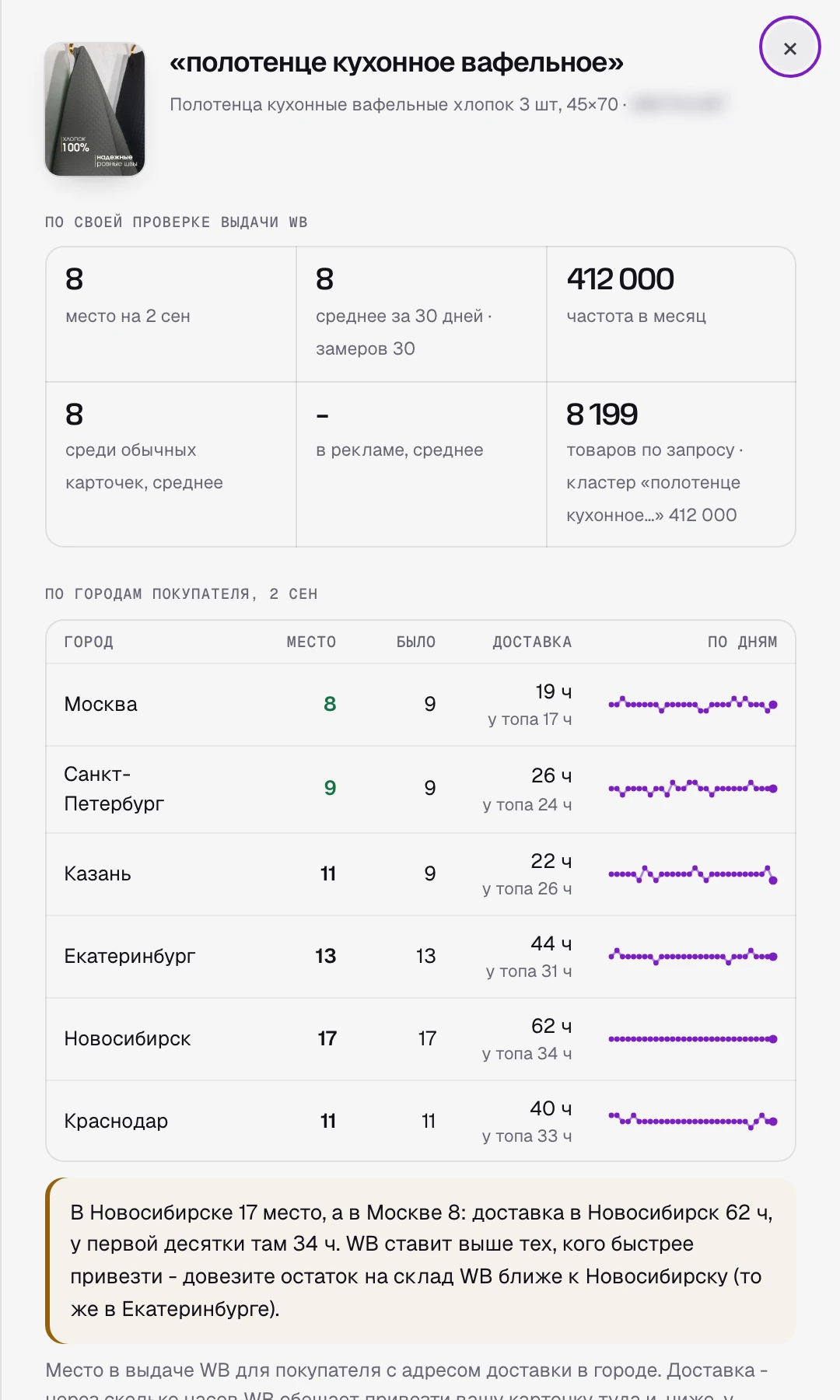Click the Новосибирск delivery advice note
The width and height of the screenshot is (840, 1400).
point(421,1261)
